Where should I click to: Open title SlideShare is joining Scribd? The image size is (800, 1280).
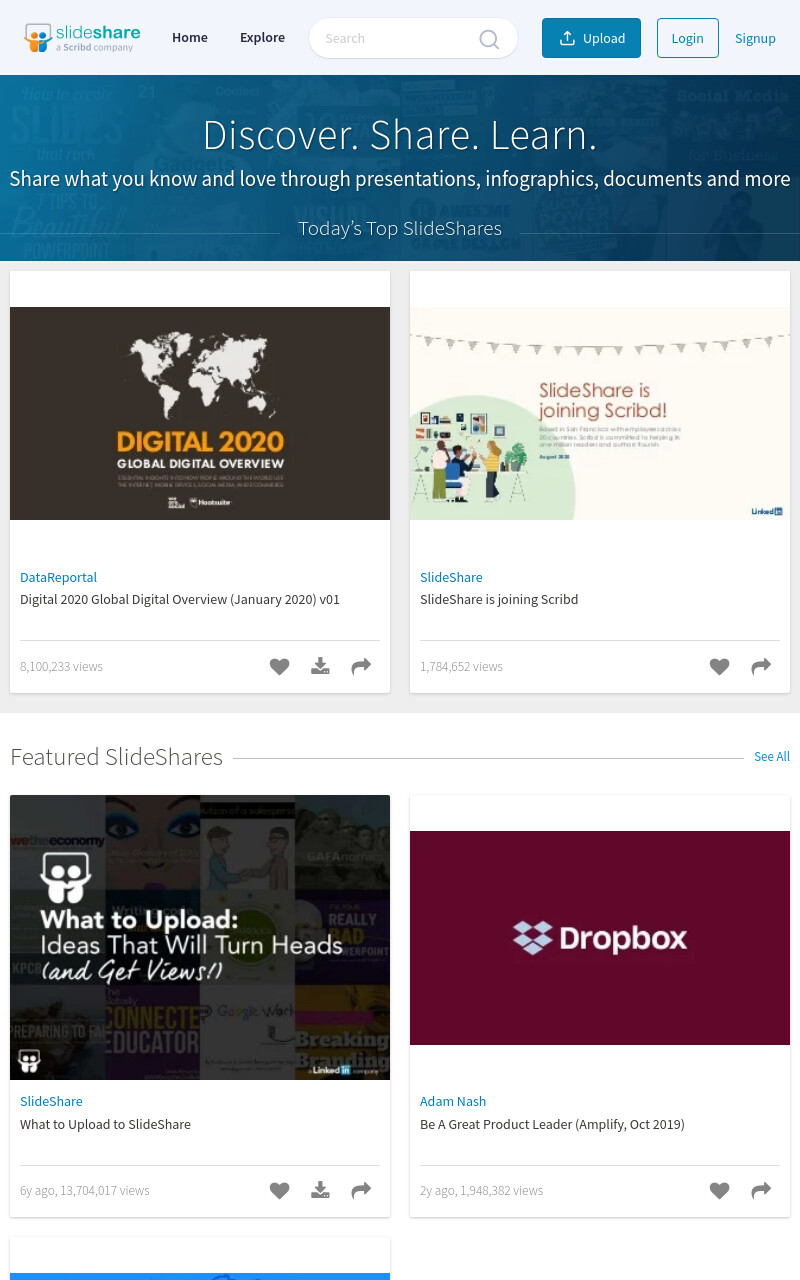point(499,600)
